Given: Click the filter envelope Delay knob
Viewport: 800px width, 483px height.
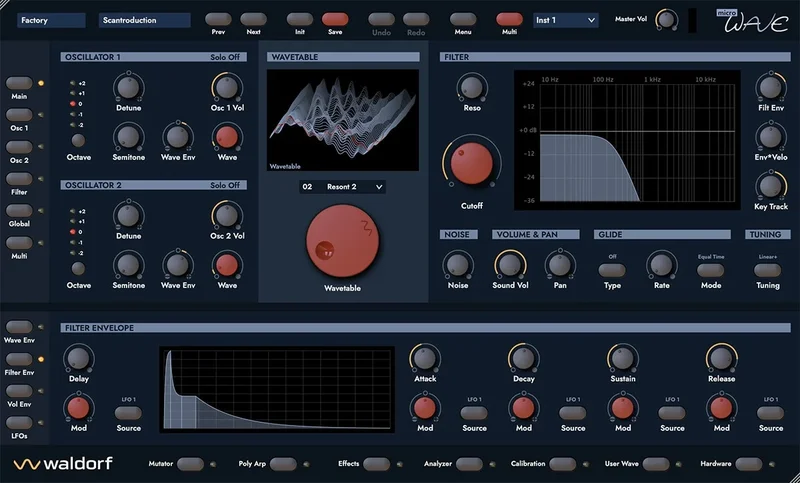Looking at the screenshot, I should [x=78, y=359].
